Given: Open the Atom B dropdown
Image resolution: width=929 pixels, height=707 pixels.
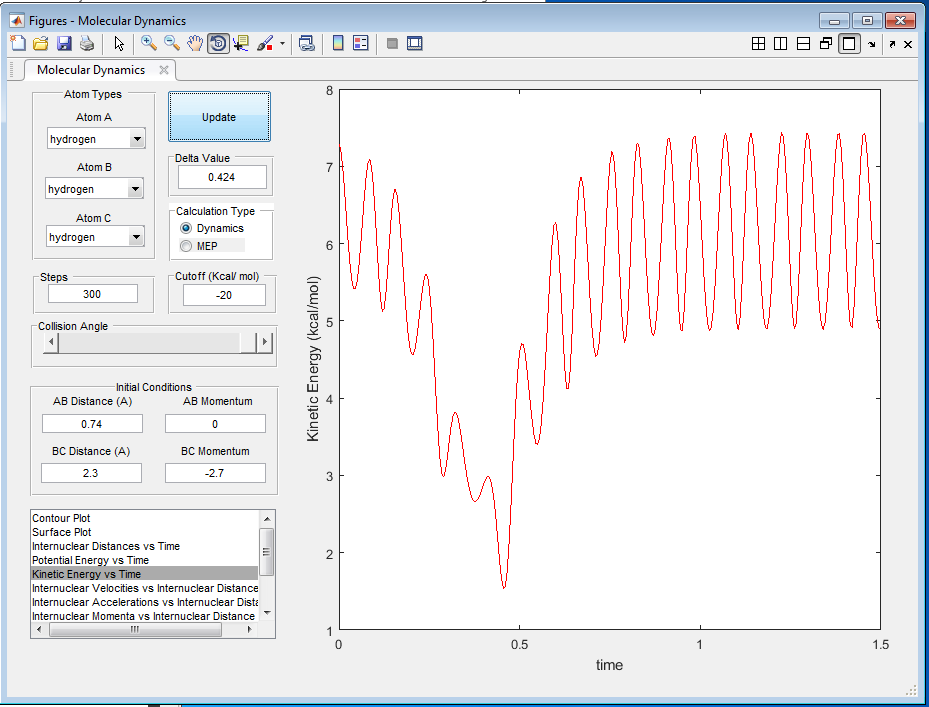Looking at the screenshot, I should click(134, 189).
